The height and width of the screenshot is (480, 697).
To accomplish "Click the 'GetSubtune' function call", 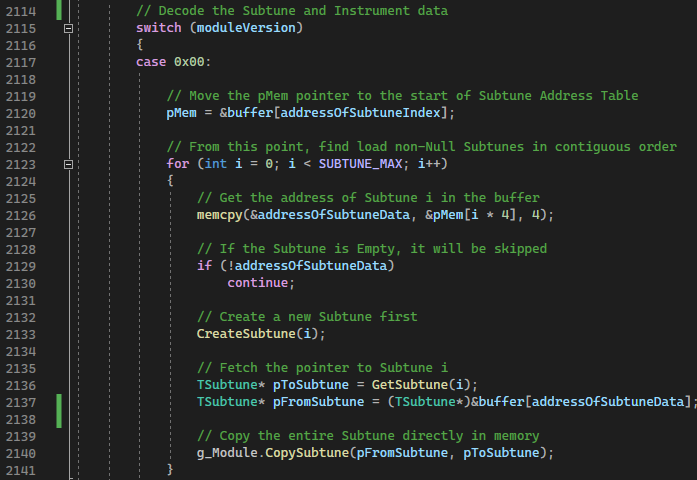I will (x=410, y=384).
